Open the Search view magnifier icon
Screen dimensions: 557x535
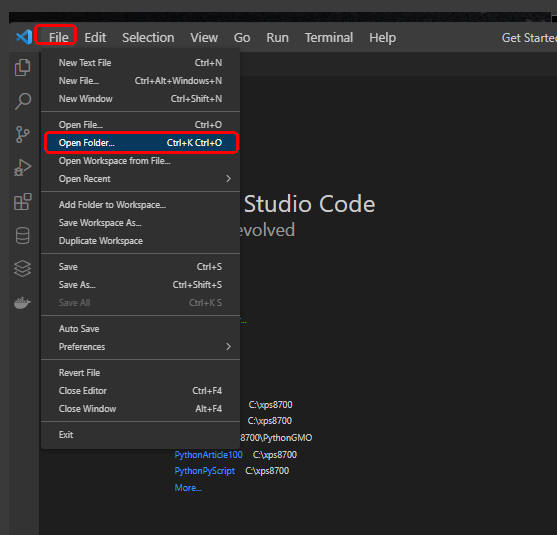coord(23,101)
